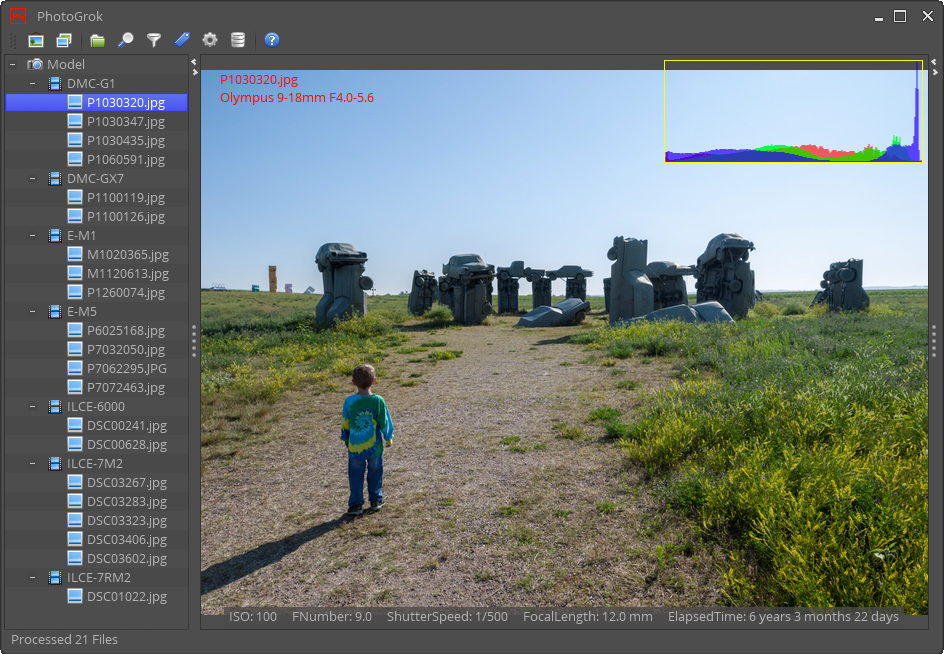The height and width of the screenshot is (654, 944).
Task: Click the blue tag icon
Action: coord(181,40)
